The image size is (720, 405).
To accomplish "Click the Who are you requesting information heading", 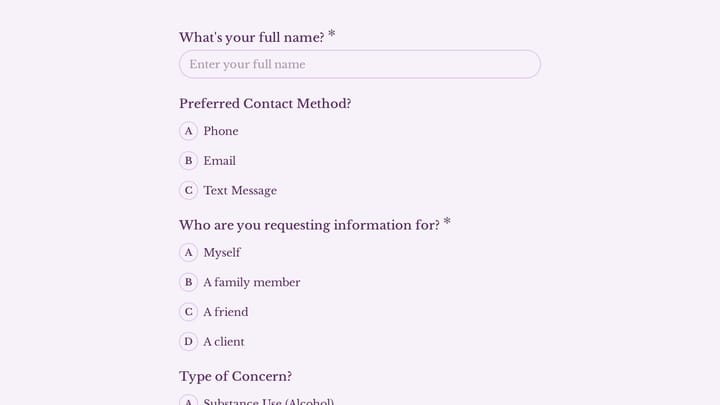I will 309,225.
